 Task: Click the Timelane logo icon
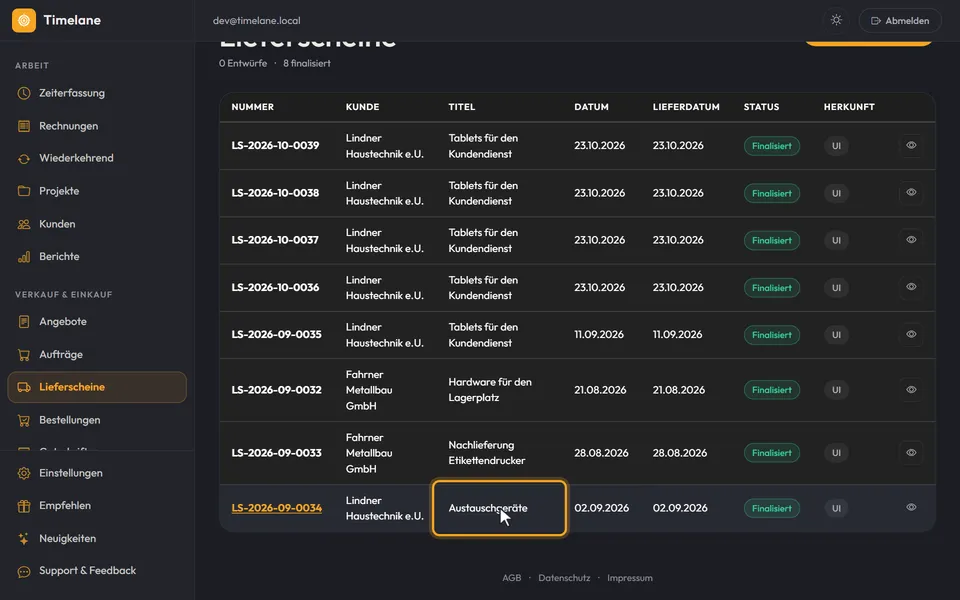coord(24,20)
